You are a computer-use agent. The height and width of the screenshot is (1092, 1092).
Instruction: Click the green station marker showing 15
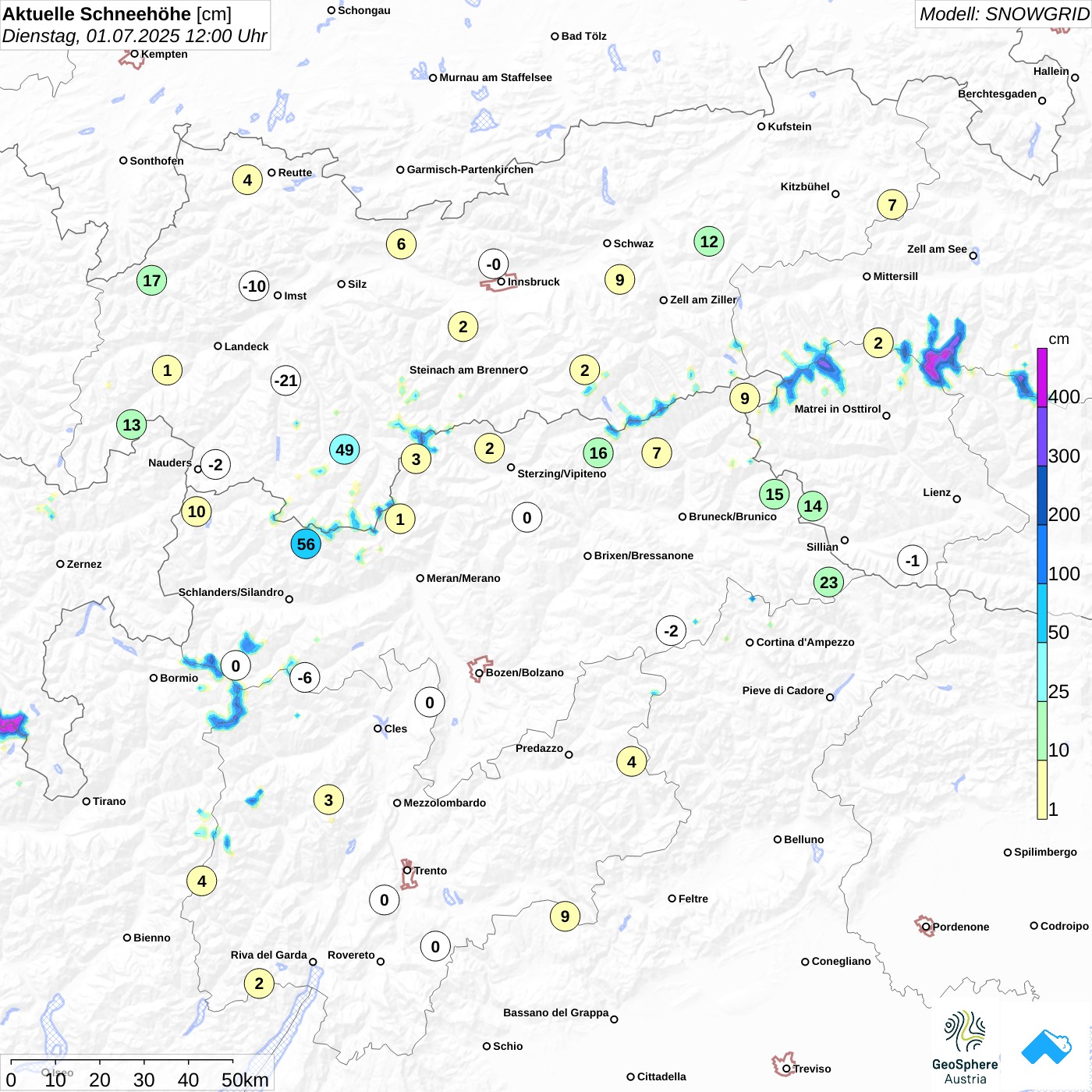point(775,494)
